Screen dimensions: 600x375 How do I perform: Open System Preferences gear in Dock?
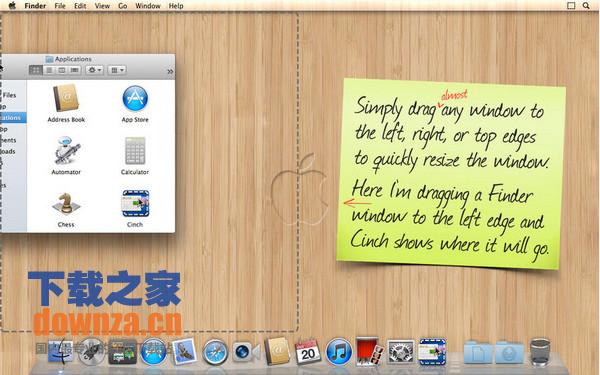401,352
